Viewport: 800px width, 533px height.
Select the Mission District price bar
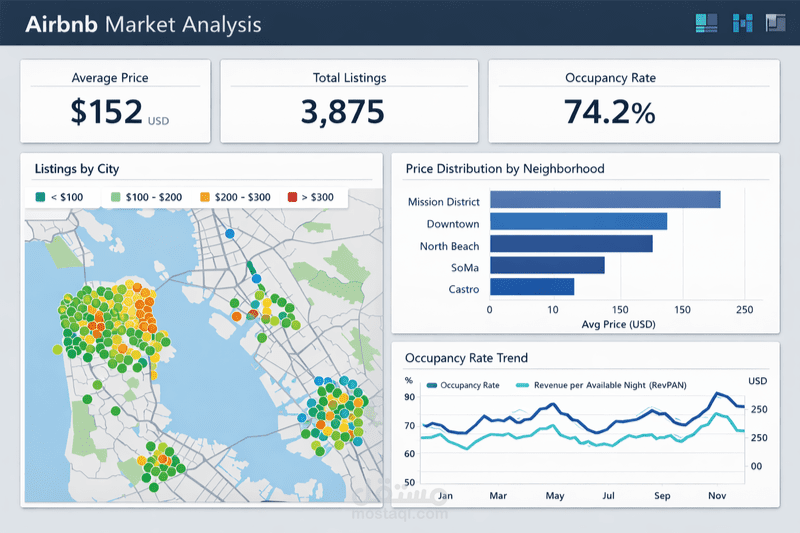point(605,199)
